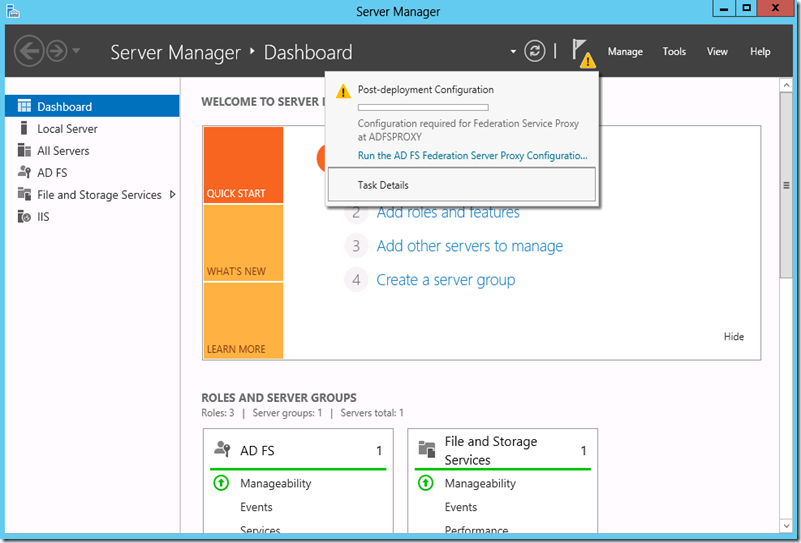Select the QUICK START tile

coord(243,165)
